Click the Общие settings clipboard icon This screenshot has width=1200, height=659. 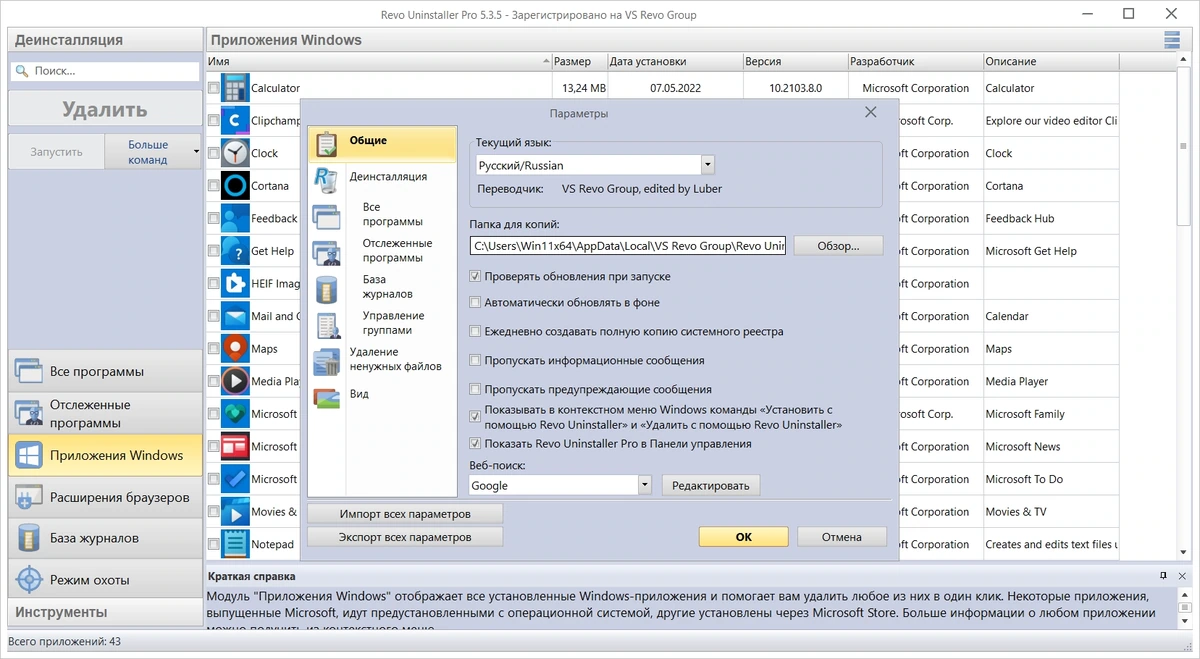pos(327,143)
